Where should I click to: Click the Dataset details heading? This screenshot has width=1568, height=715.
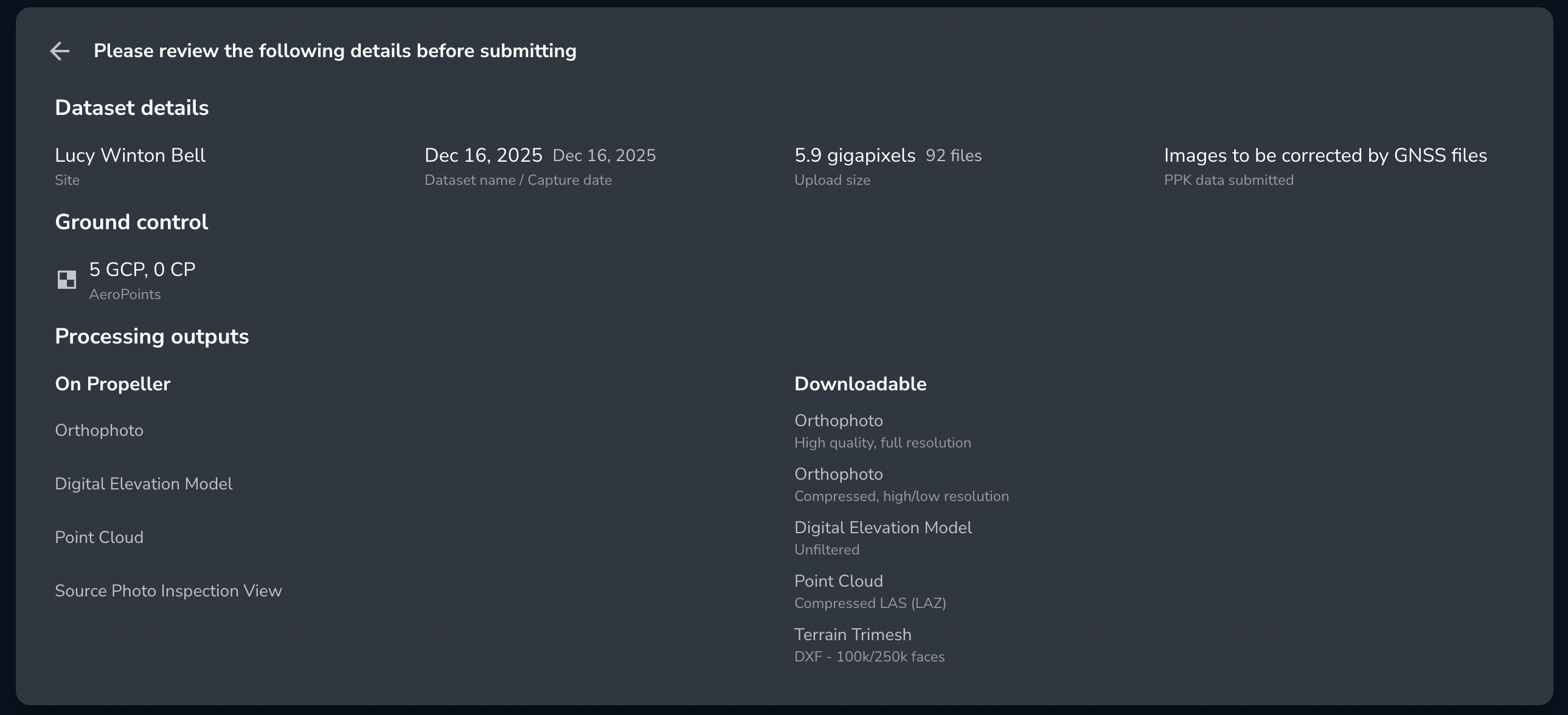(x=131, y=108)
